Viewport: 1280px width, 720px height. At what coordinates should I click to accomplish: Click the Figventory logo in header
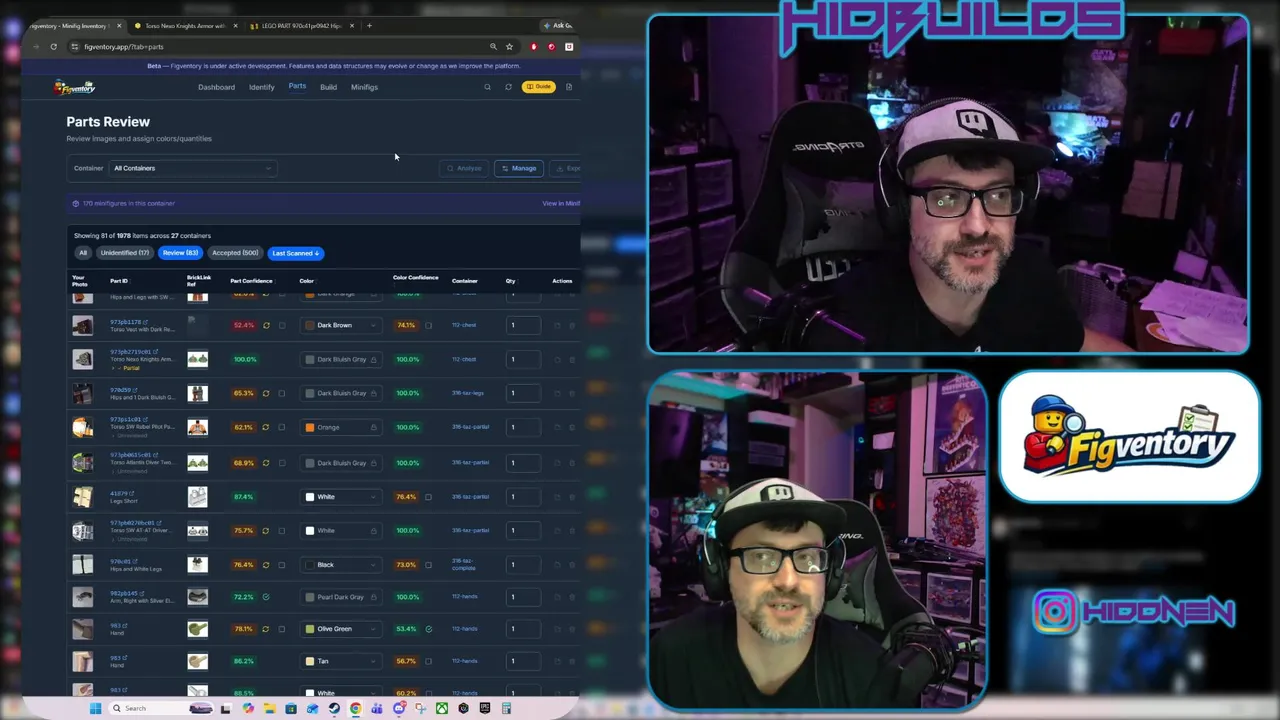75,87
